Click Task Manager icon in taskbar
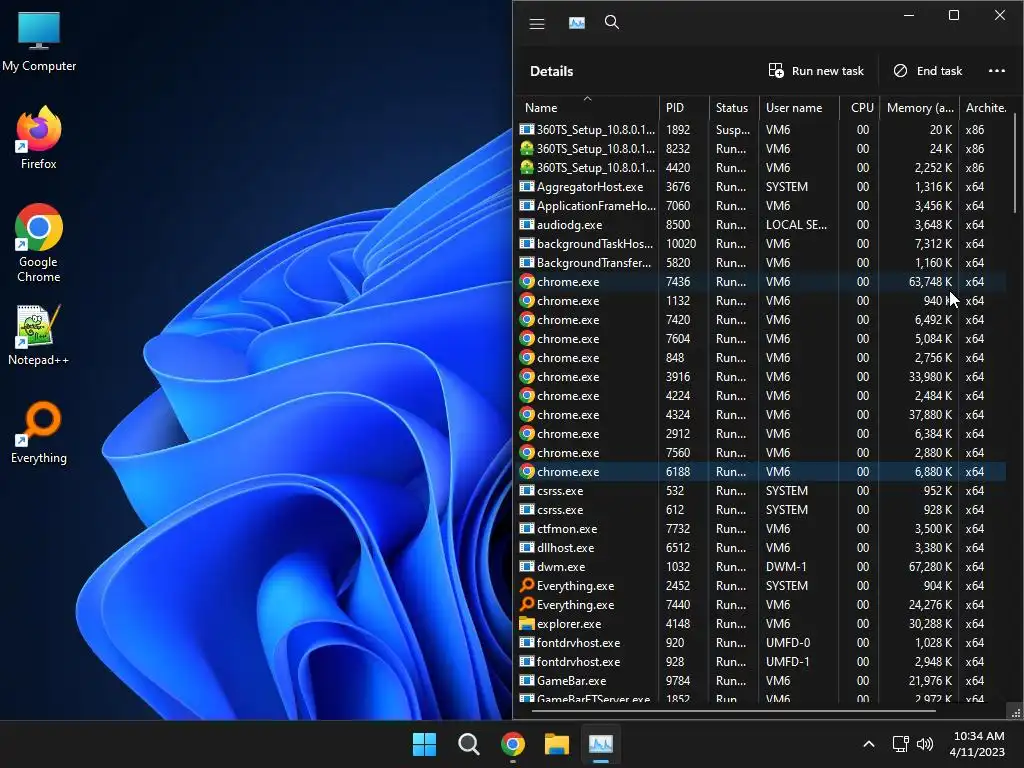This screenshot has height=768, width=1024. (601, 744)
